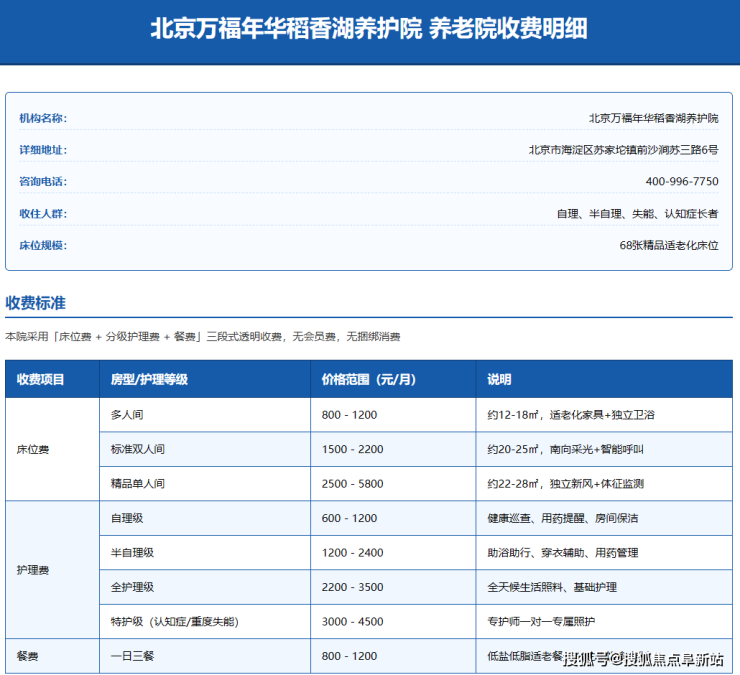The image size is (740, 675).
Task: Click the 床位规模 label
Action: [43, 245]
